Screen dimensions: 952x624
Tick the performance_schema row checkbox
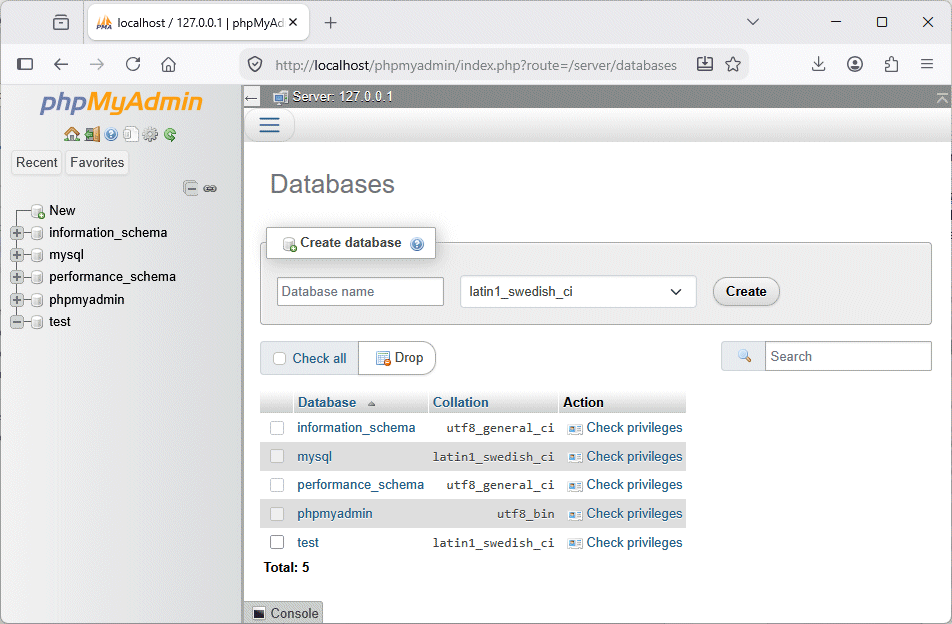[x=277, y=485]
